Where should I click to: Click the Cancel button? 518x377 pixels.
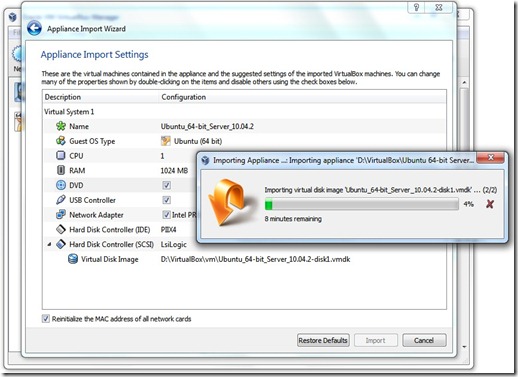point(424,340)
